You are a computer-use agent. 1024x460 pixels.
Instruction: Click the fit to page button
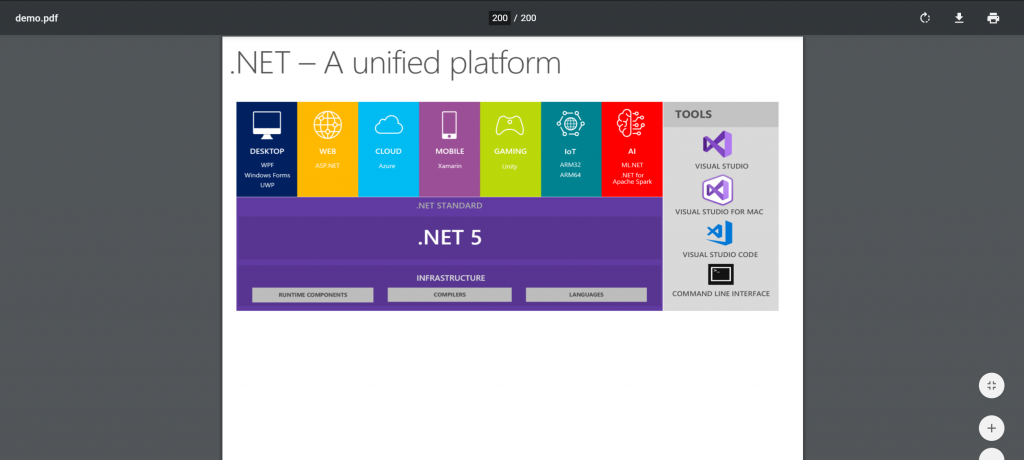[991, 386]
